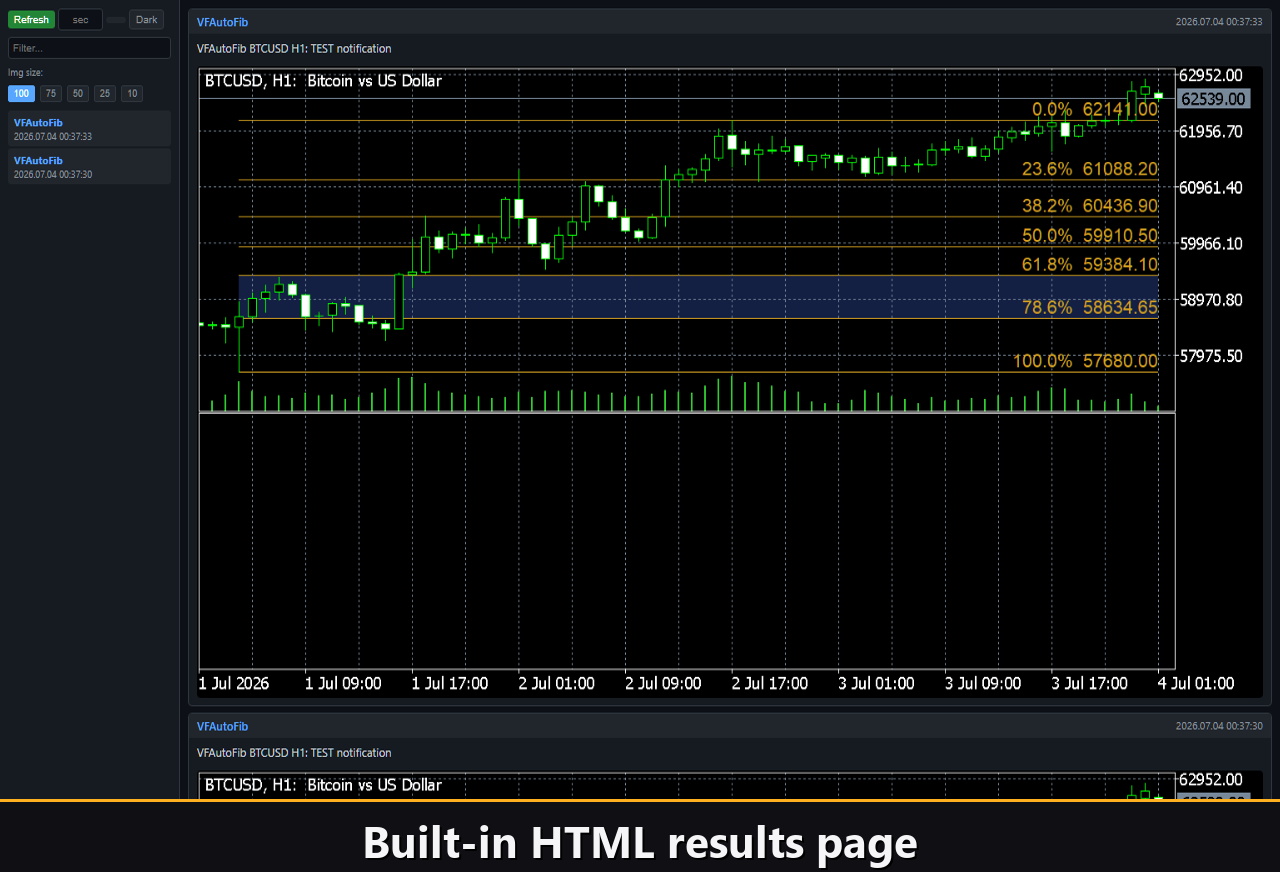
Task: Click VFAutoFib title of the 00:37:33 card
Action: click(x=222, y=22)
